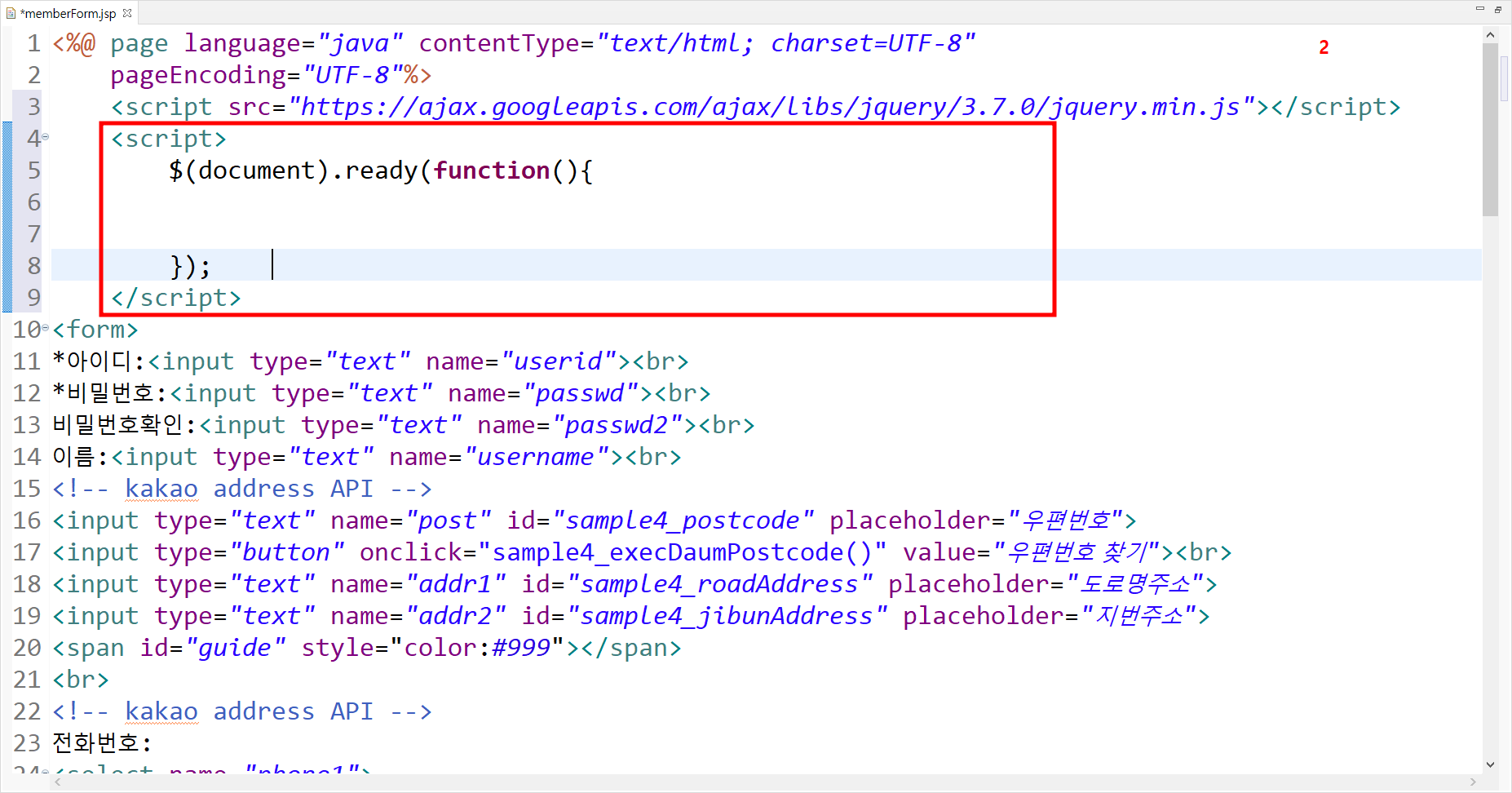Click line number 16 in the gutter
This screenshot has width=1512, height=793.
[x=27, y=521]
